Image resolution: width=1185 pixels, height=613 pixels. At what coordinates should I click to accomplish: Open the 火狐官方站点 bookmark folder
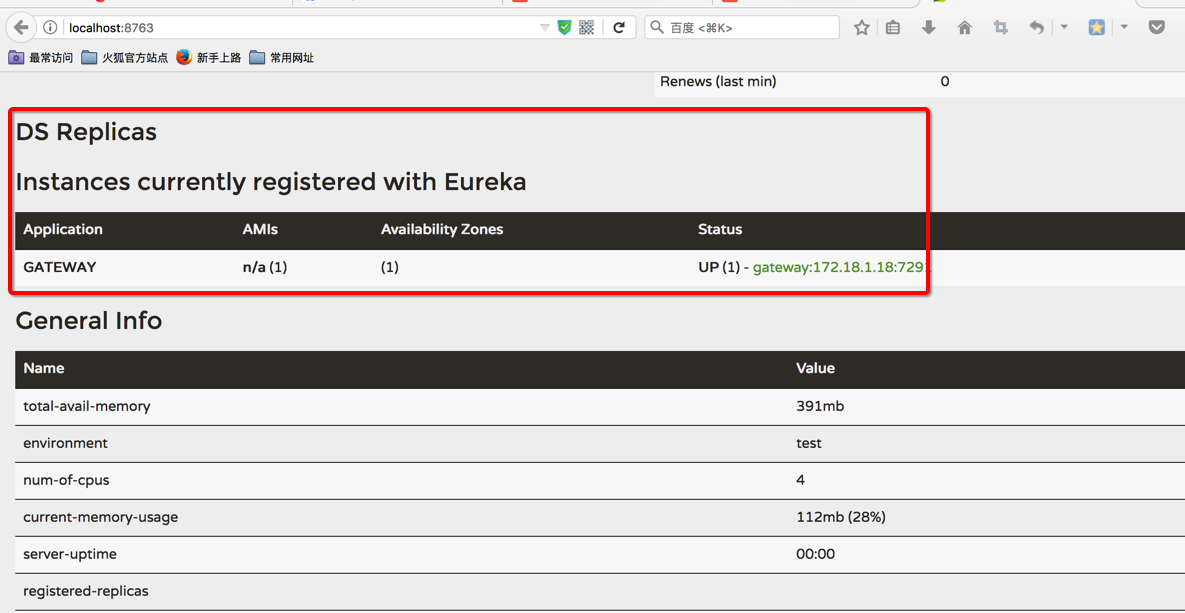(124, 58)
